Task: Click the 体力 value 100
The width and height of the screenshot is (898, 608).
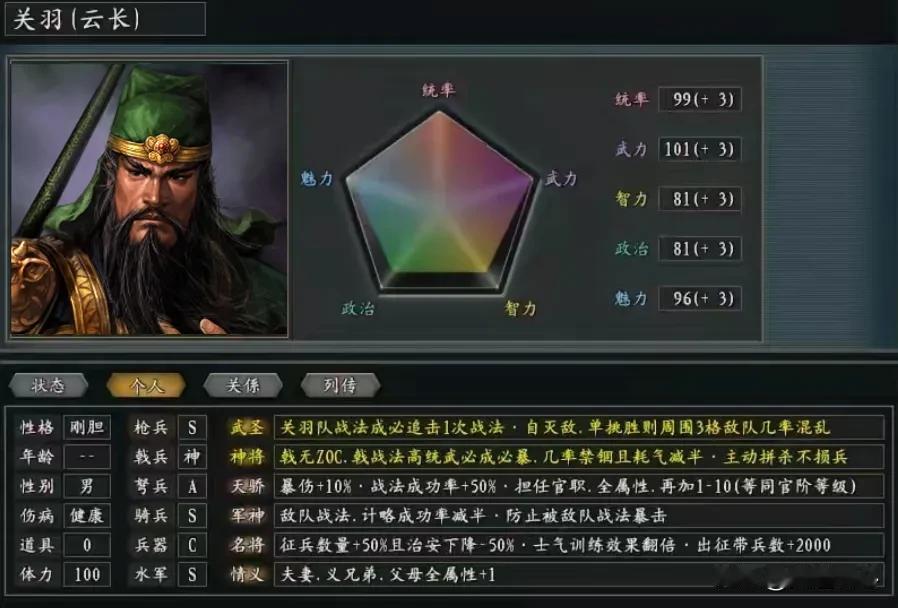Action: pos(87,574)
